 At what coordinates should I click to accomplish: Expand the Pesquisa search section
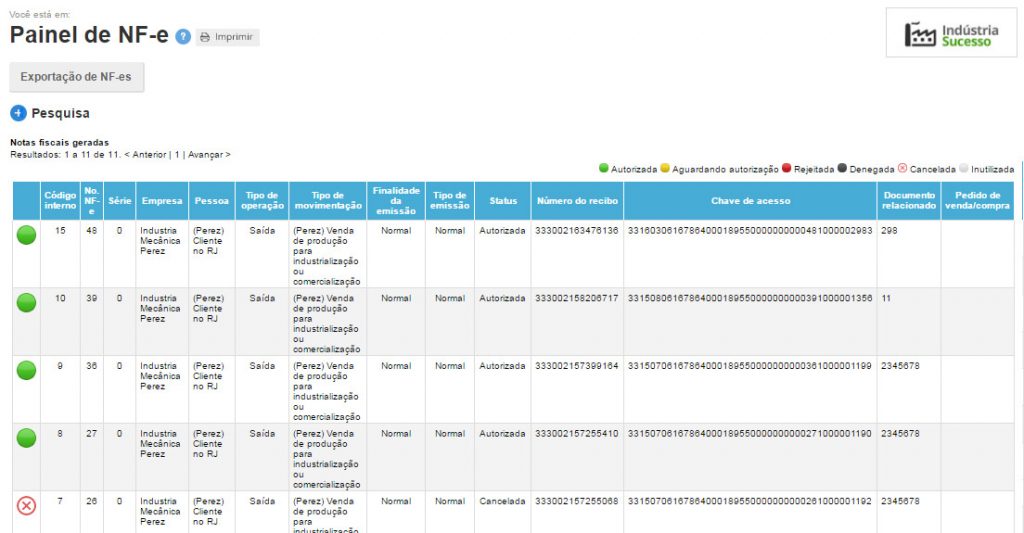(18, 113)
